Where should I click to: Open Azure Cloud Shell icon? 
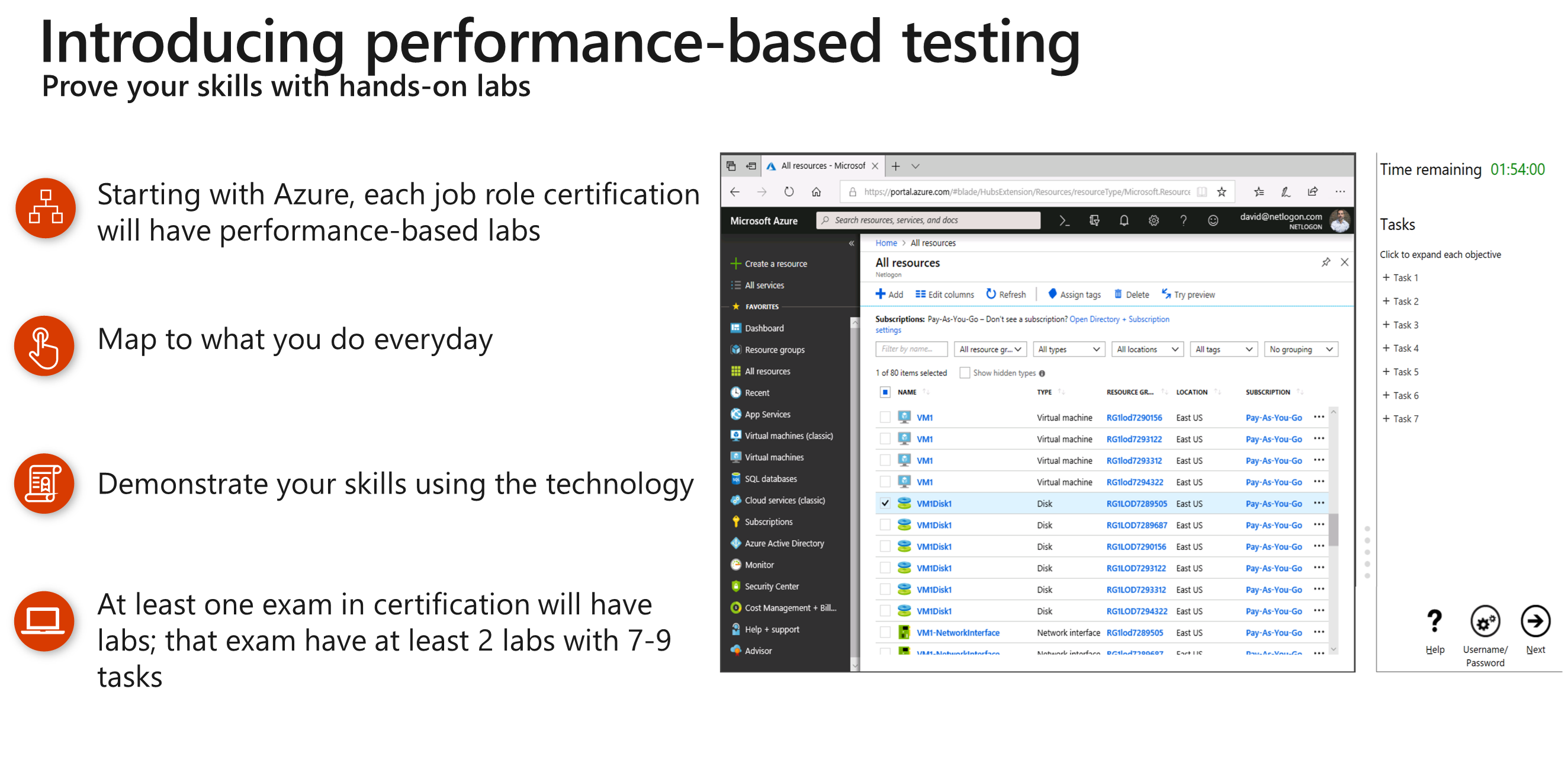click(1064, 220)
